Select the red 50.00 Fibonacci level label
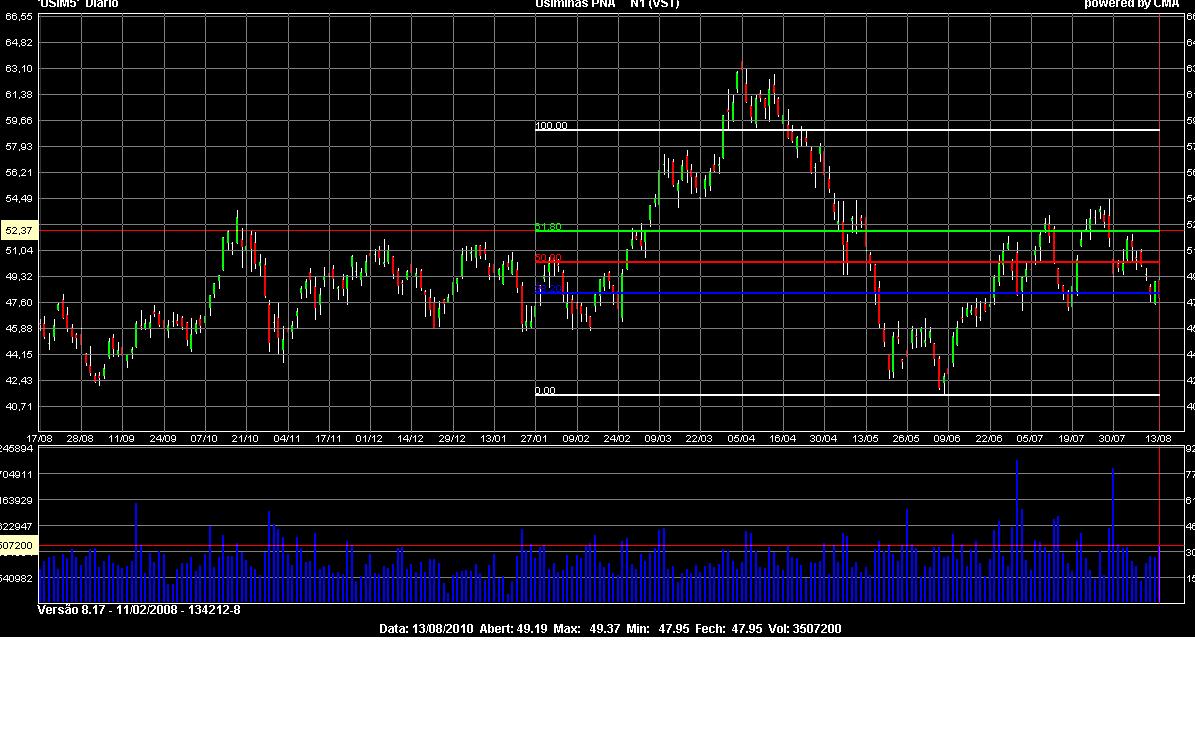Viewport: 1195px width, 751px height. click(x=548, y=258)
